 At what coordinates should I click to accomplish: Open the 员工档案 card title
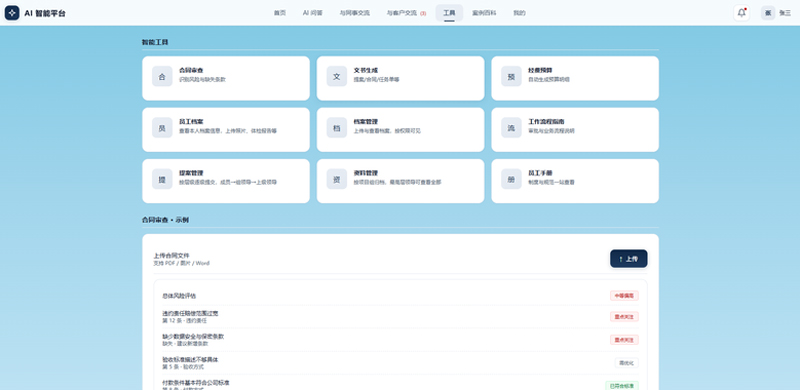191,122
